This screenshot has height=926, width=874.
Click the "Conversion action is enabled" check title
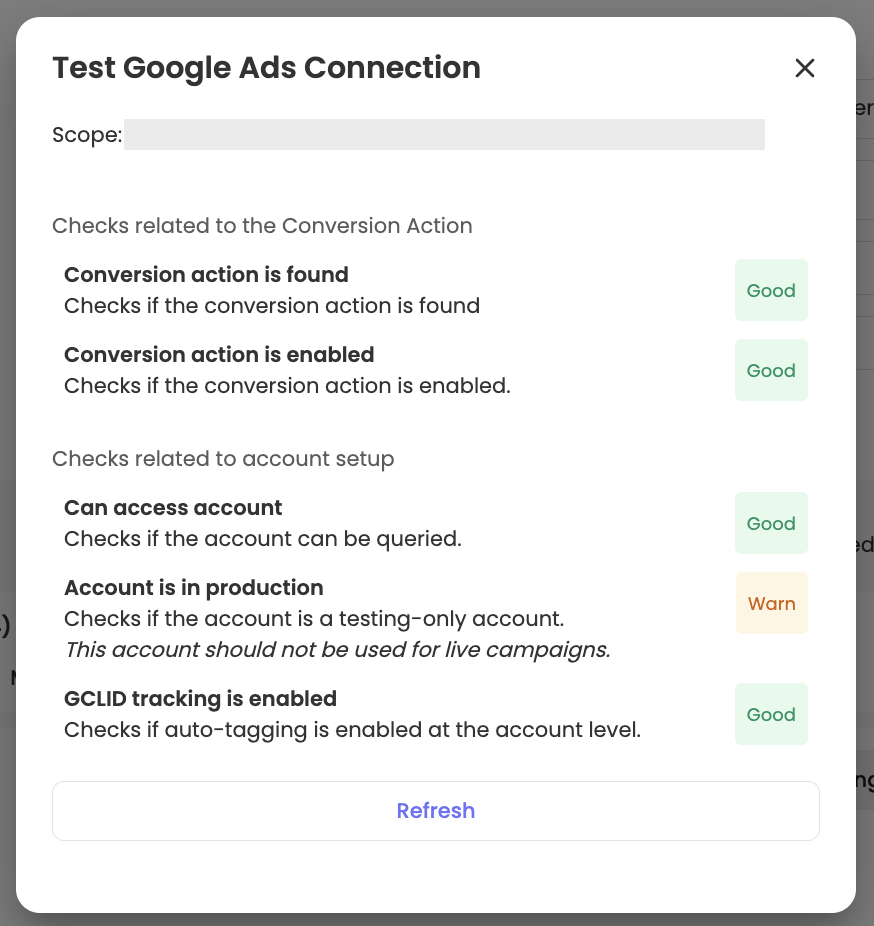pyautogui.click(x=219, y=355)
